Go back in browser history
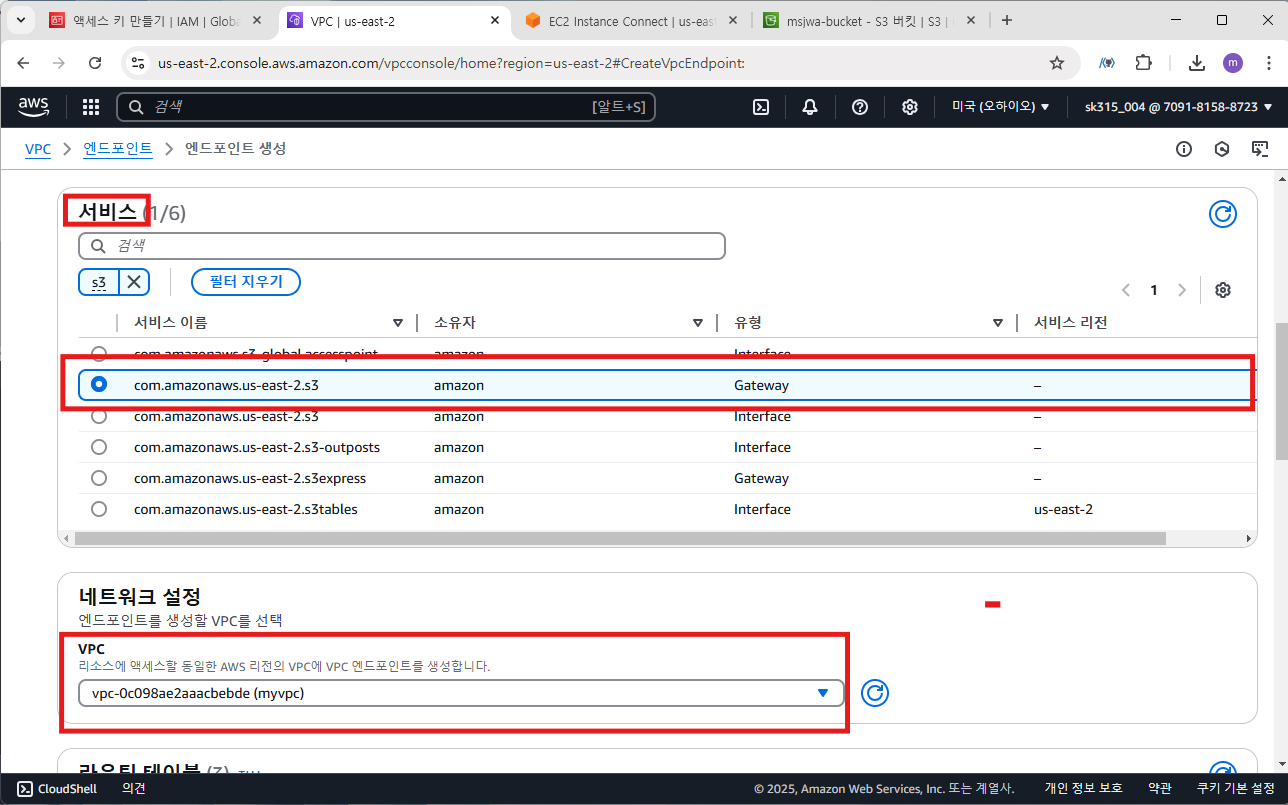 click(23, 63)
